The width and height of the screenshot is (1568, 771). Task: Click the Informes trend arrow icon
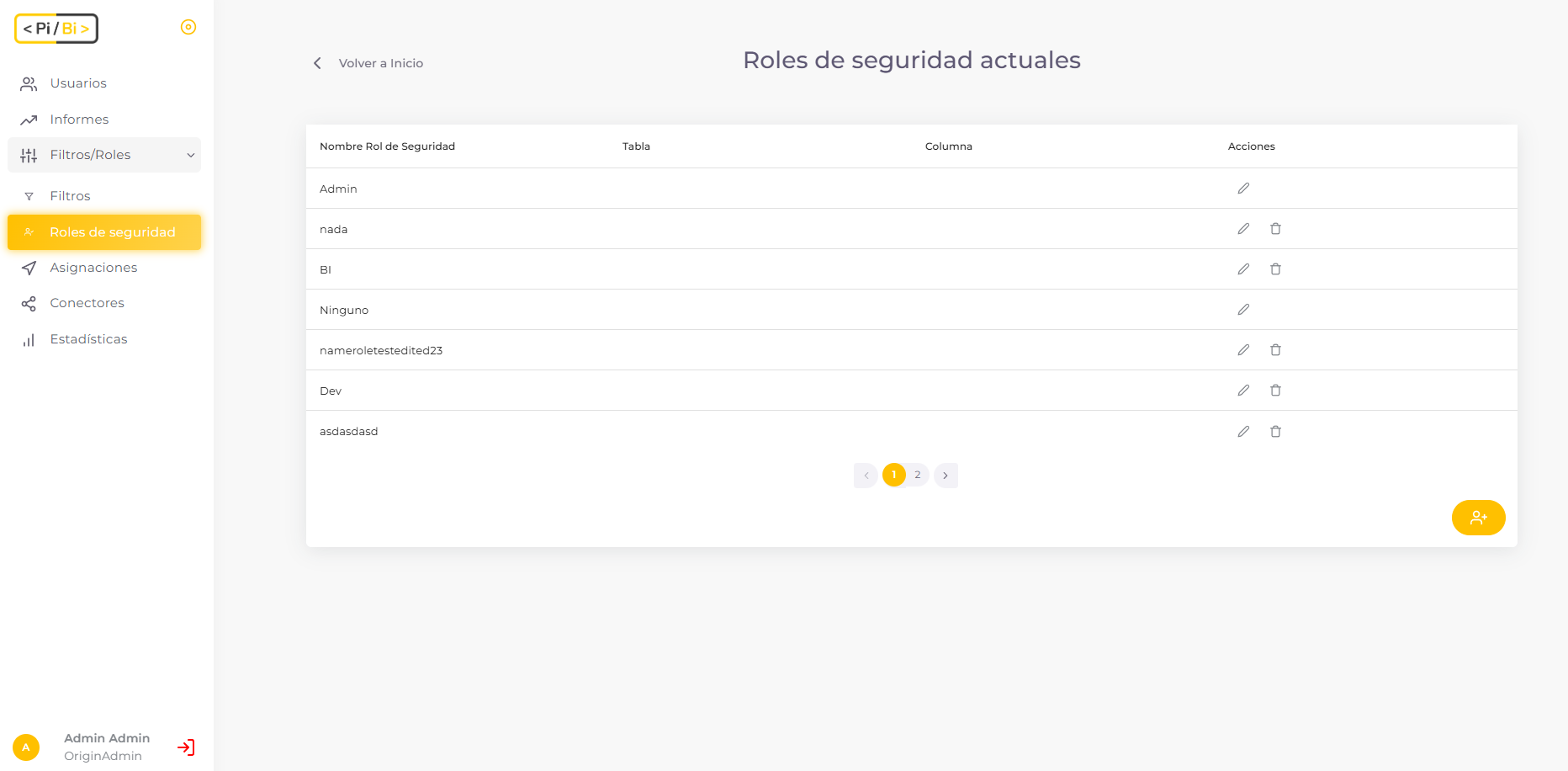tap(29, 120)
